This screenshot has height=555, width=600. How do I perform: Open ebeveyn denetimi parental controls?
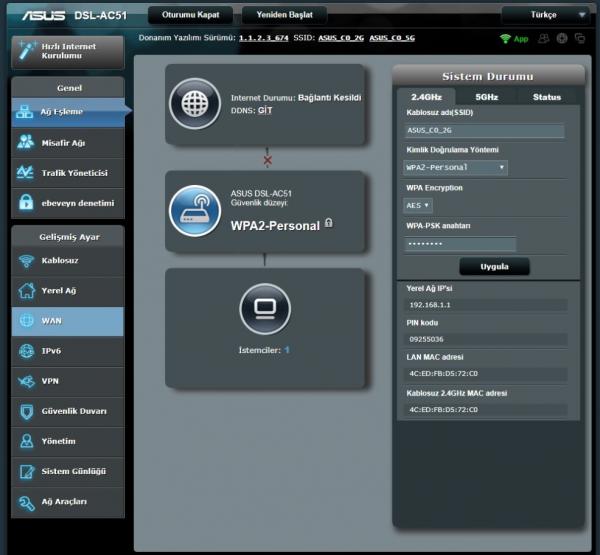[68, 203]
